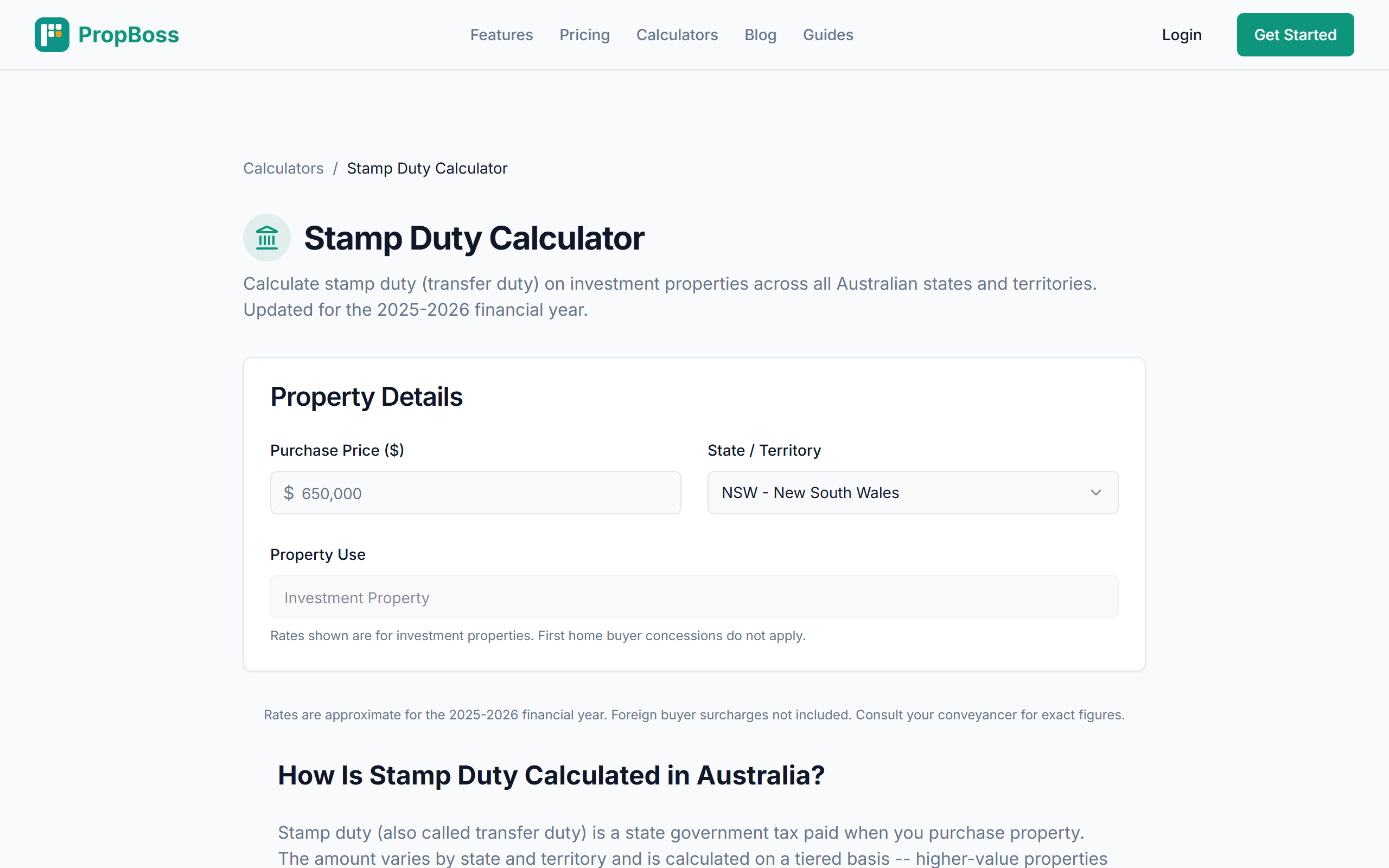Select the How Is Stamp Duty Calculated heading

[x=551, y=775]
